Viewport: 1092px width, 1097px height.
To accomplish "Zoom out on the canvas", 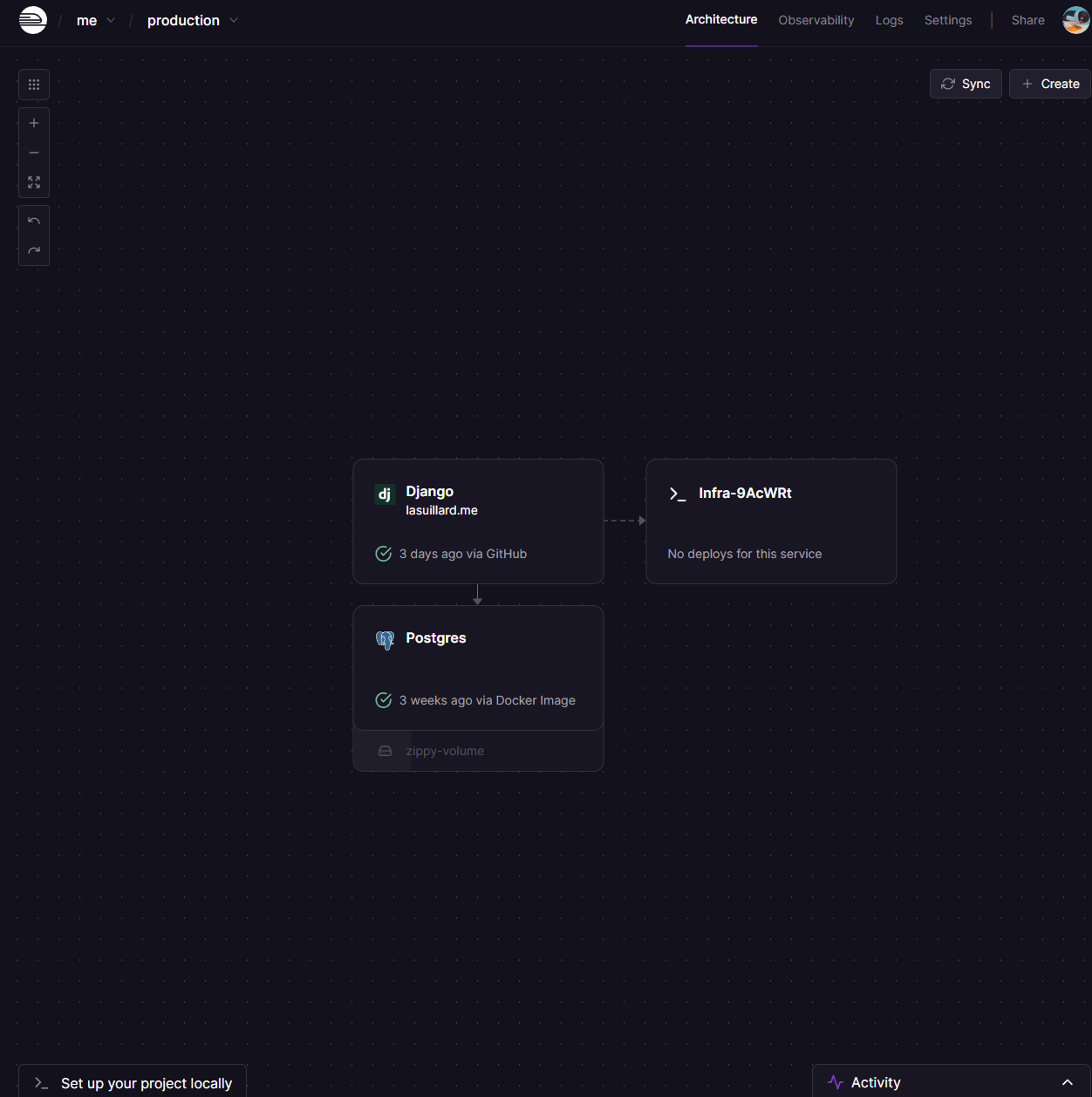I will tap(34, 153).
